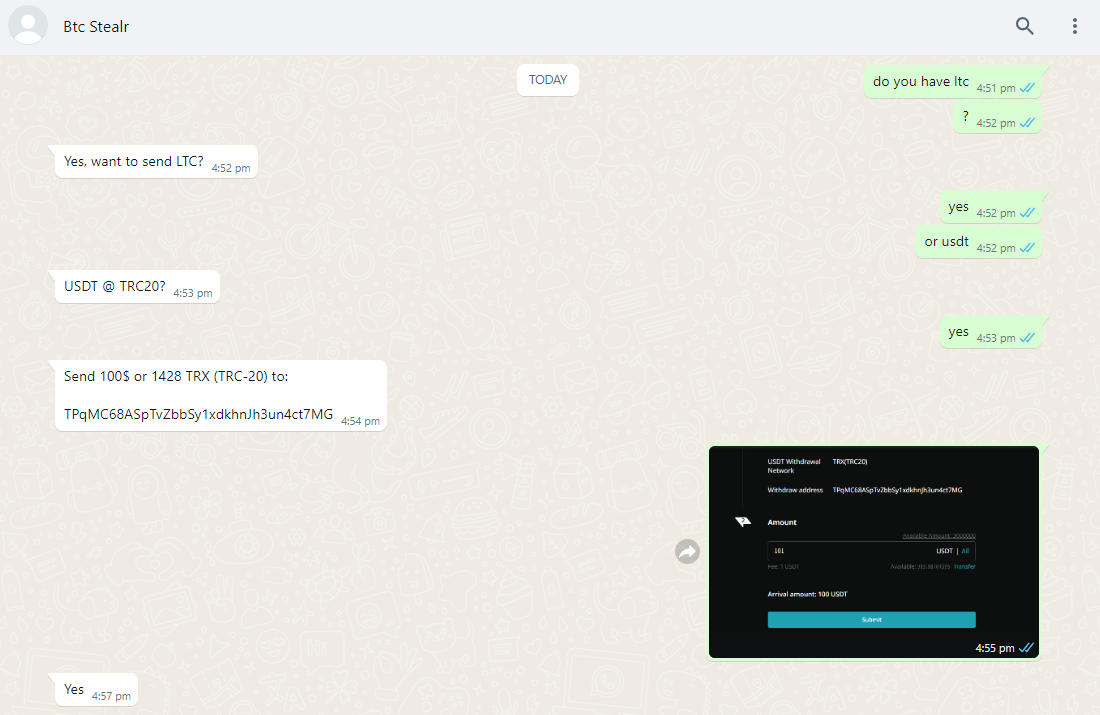Open Btc Stealr profile avatar
1100x715 pixels.
[x=28, y=26]
